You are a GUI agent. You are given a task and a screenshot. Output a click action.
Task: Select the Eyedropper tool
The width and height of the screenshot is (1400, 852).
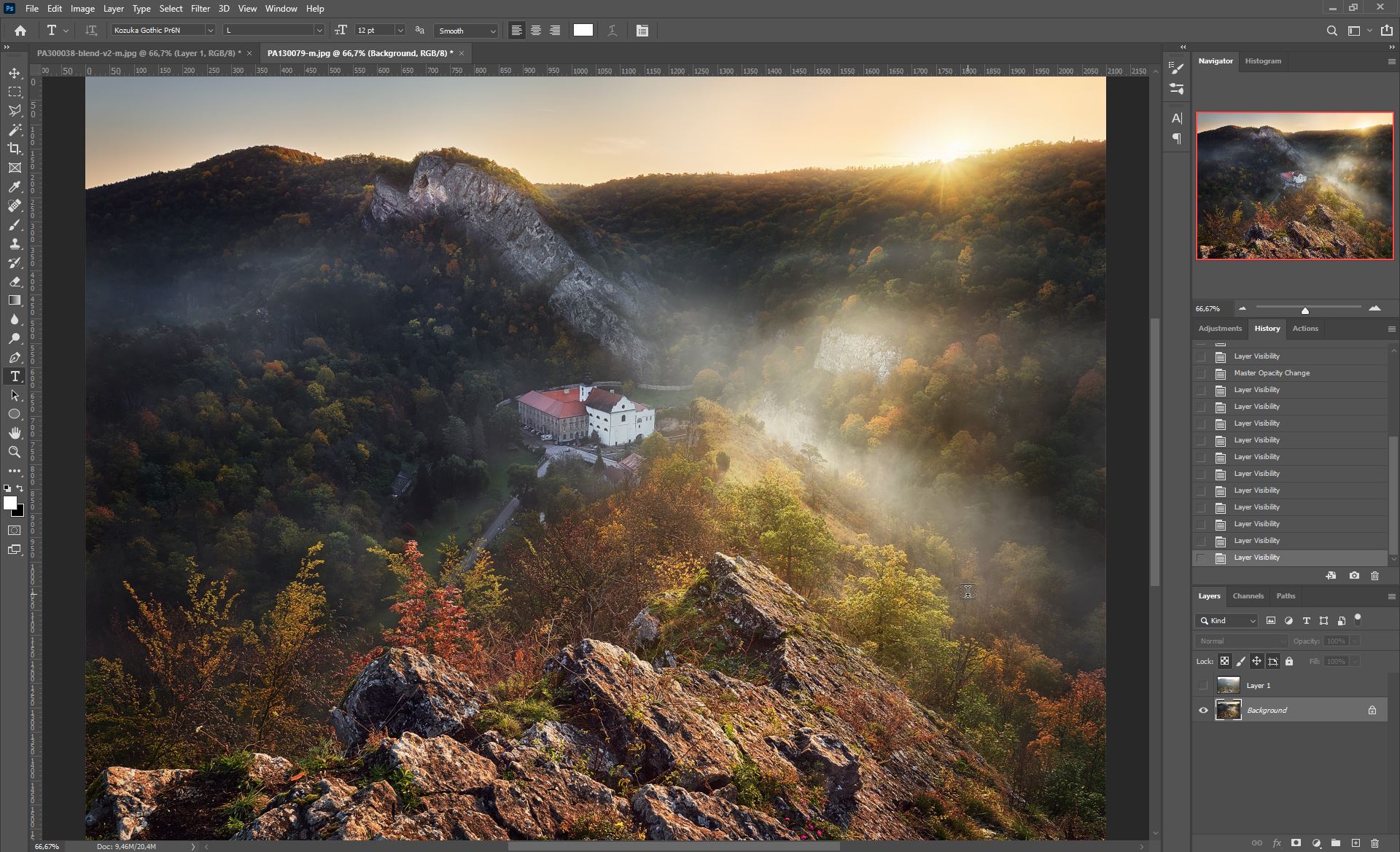(x=15, y=187)
